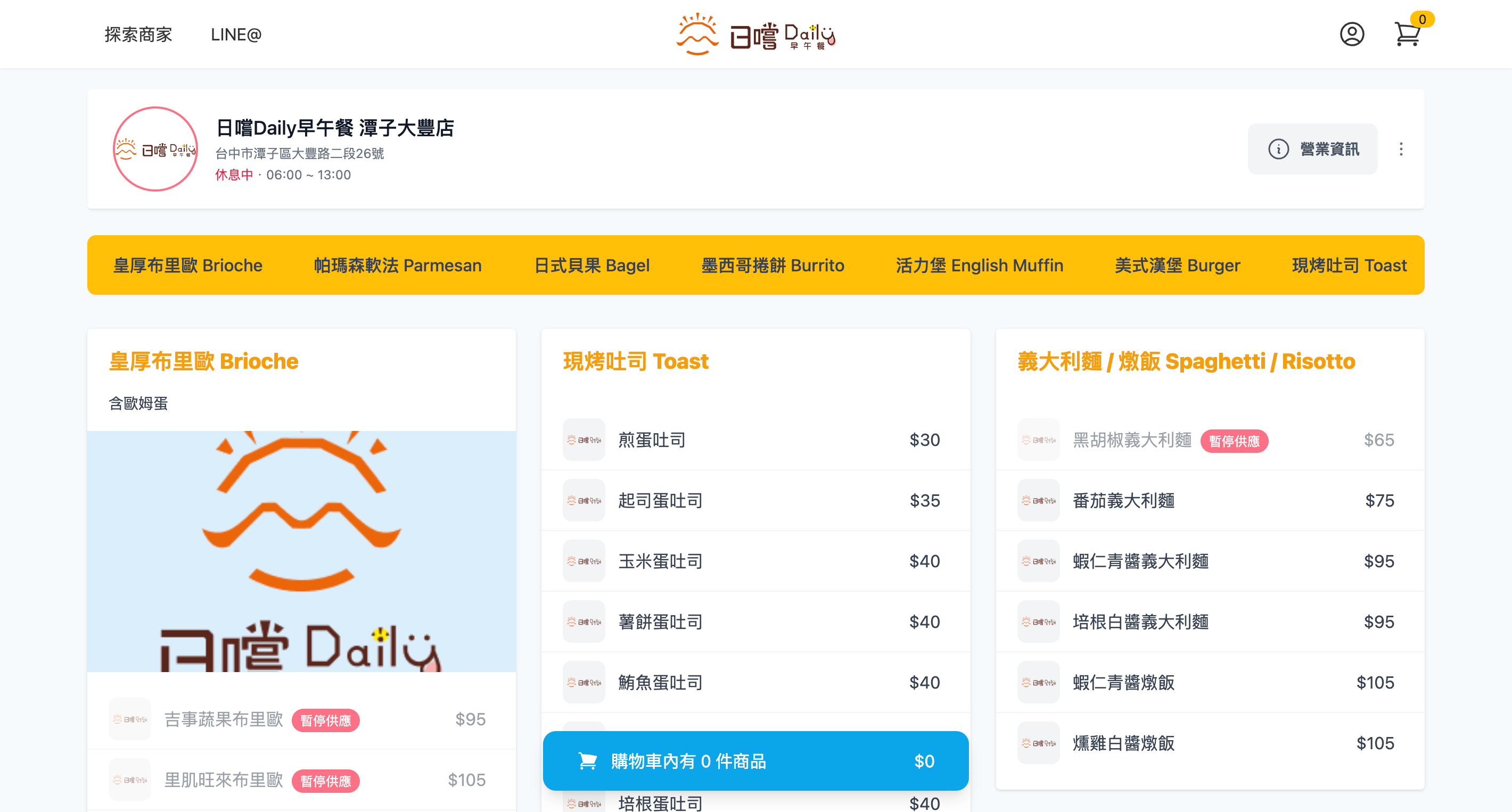Open the user account profile icon
Screen dimensions: 1512x812
[1351, 34]
